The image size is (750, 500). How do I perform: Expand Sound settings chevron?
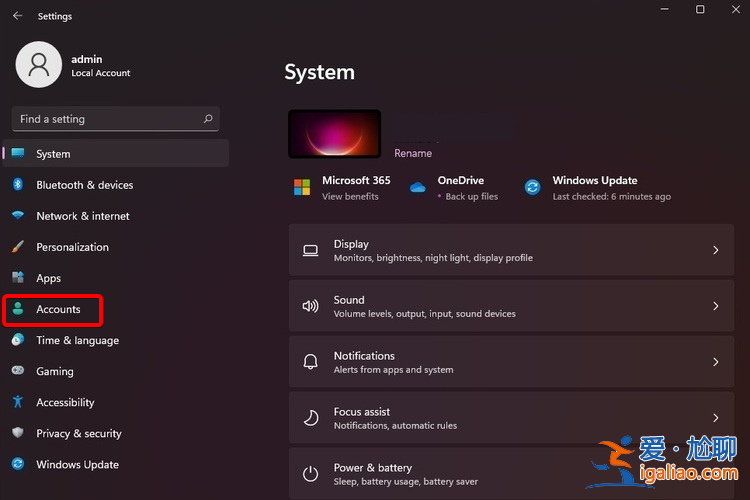tap(716, 306)
